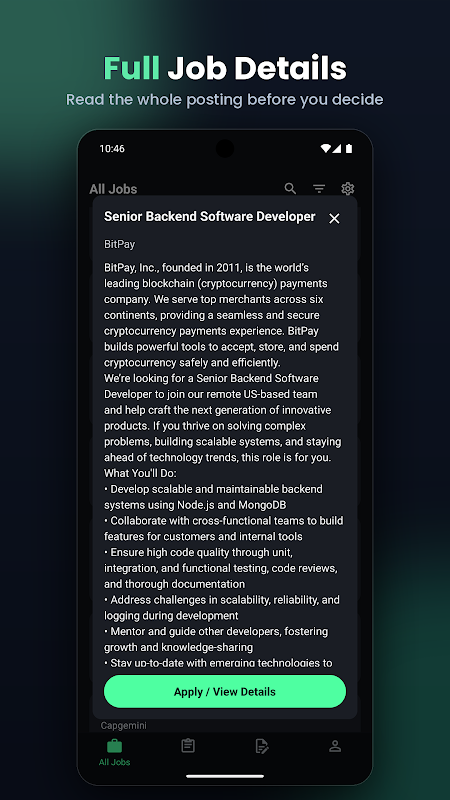Select the 'All Jobs' header title
The image size is (450, 800).
[x=113, y=189]
